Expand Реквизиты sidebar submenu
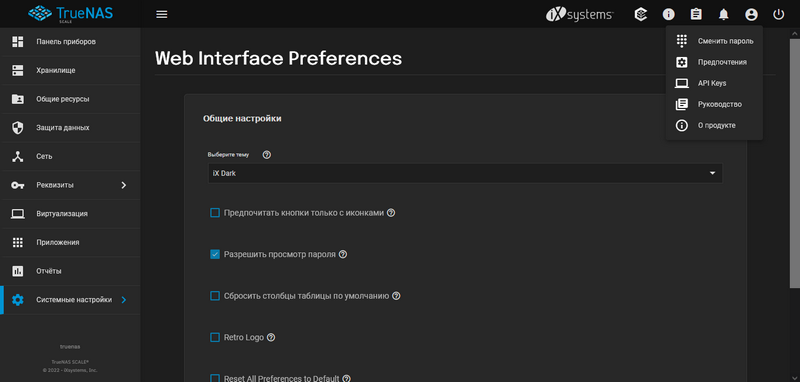 (70, 185)
